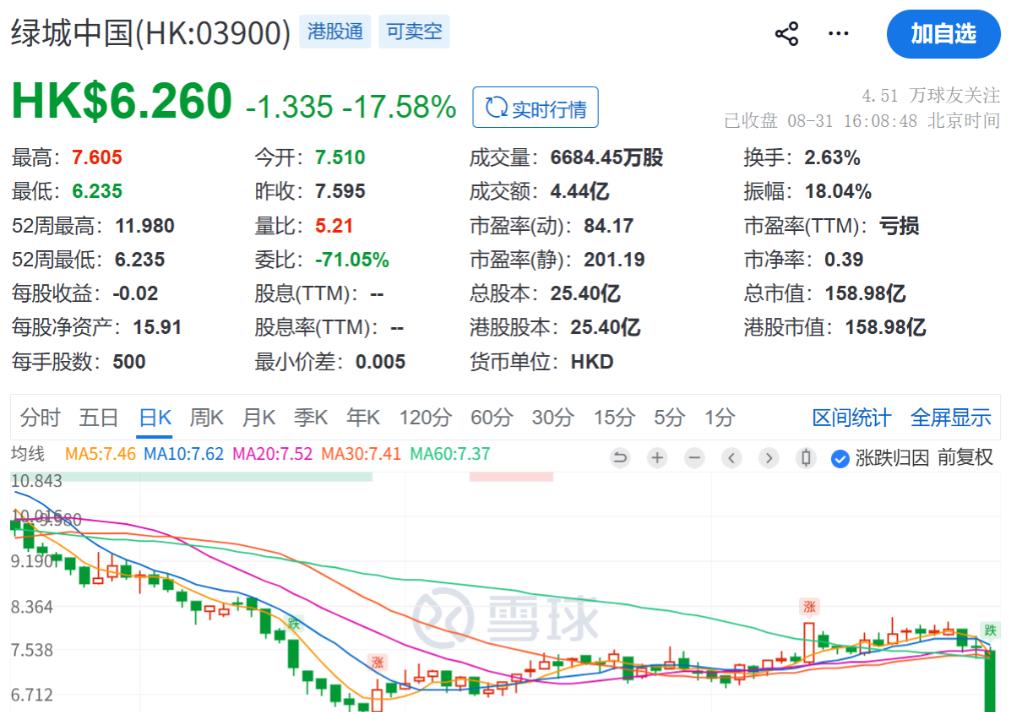Toggle the 涨跌归因 checkbox

click(840, 458)
